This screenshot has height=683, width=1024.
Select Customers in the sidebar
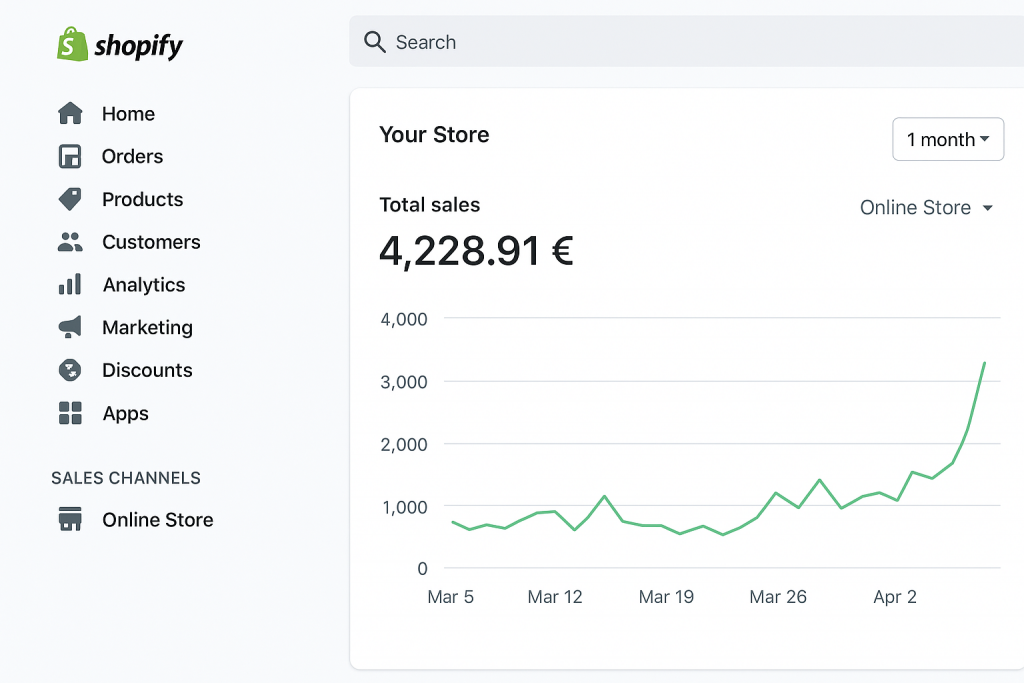(151, 242)
